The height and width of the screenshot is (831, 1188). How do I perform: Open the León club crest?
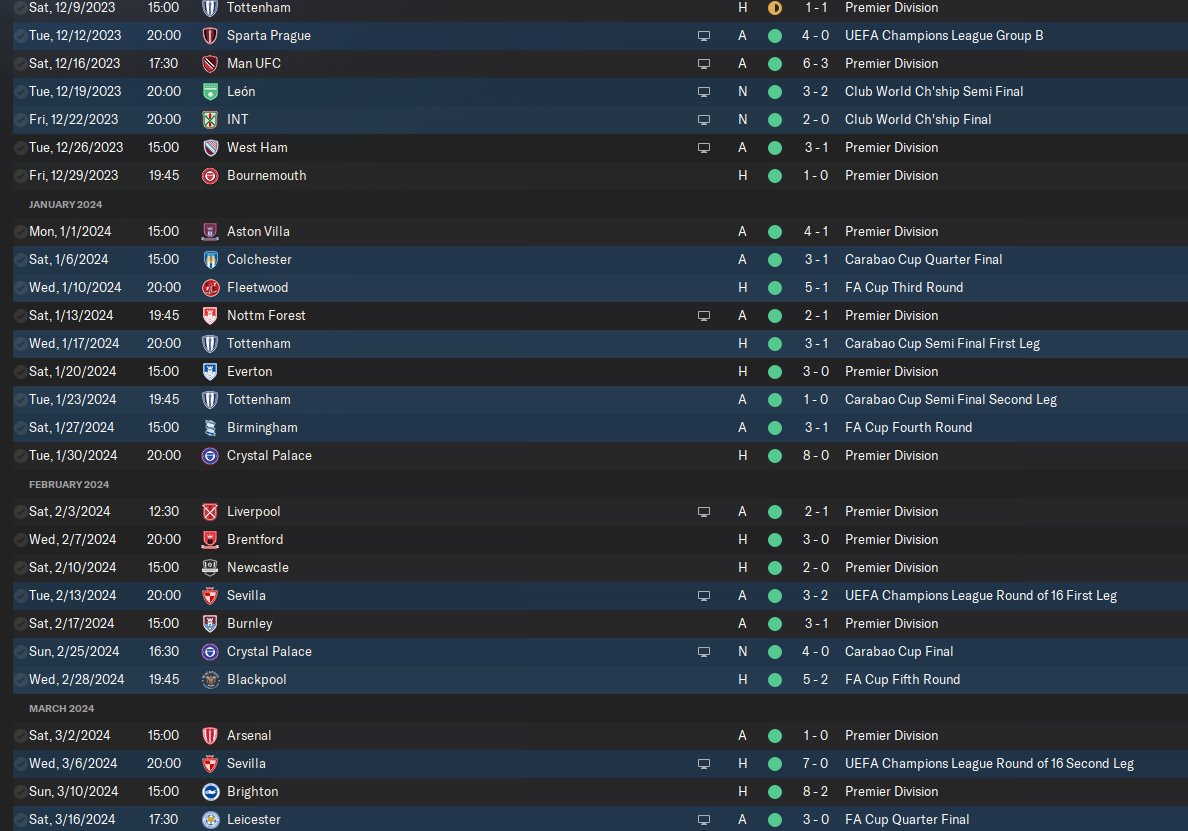pos(210,92)
